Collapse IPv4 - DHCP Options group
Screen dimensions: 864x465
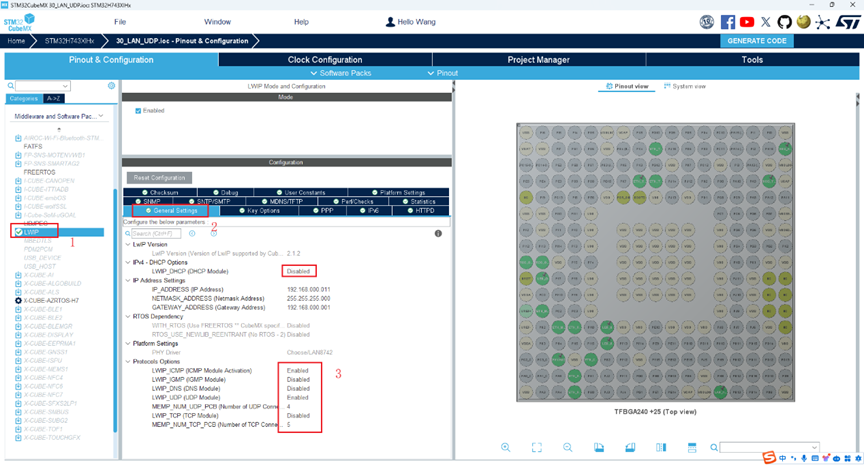128,262
